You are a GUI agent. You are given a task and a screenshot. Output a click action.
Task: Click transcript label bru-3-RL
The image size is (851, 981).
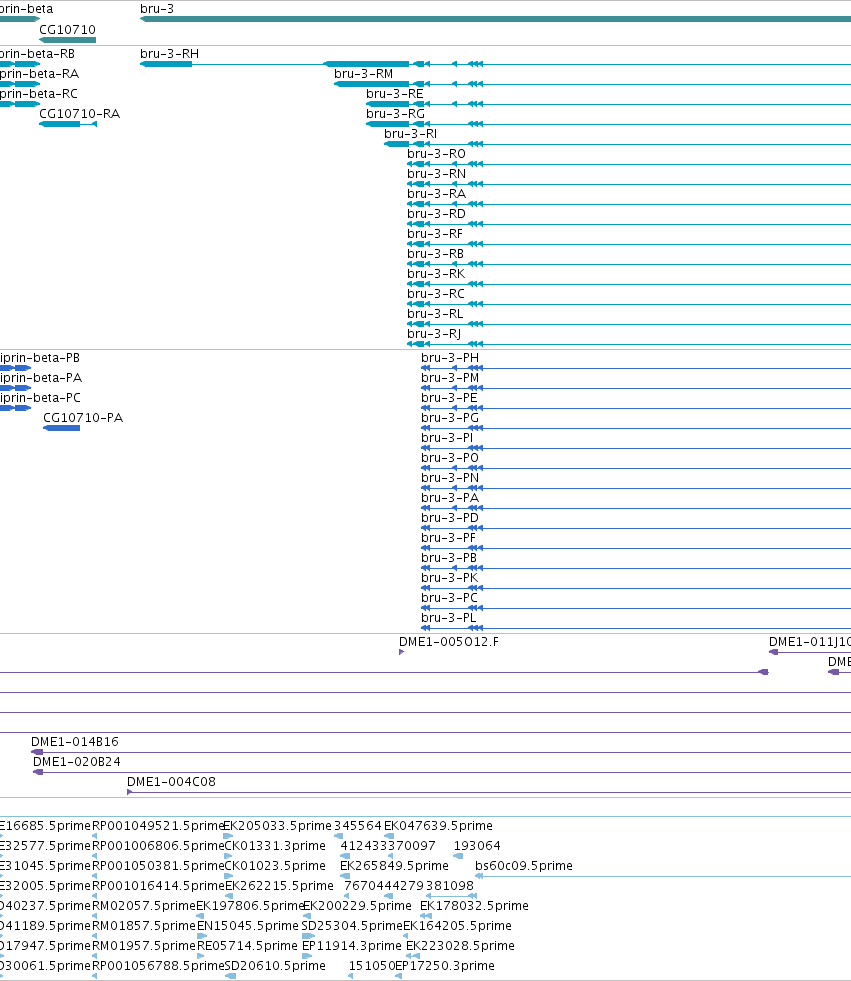[x=436, y=314]
